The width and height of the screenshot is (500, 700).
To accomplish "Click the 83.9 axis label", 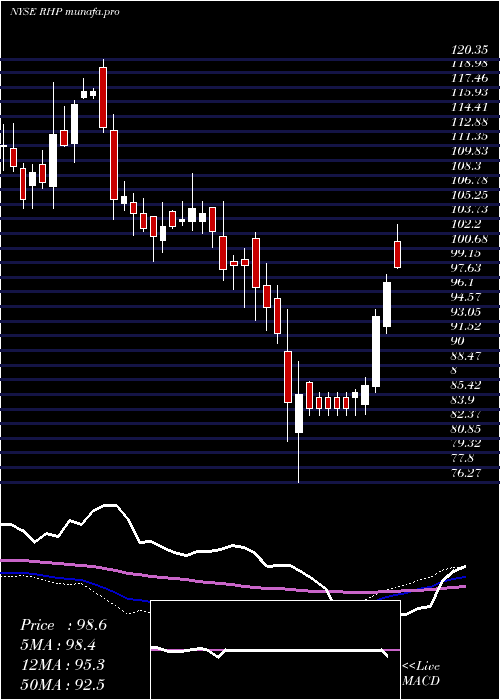I will point(463,399).
